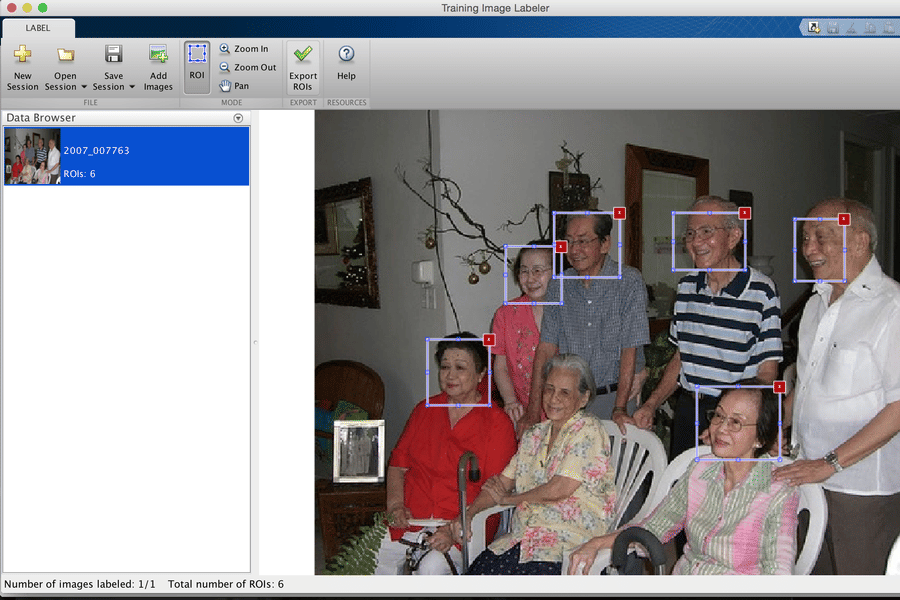This screenshot has width=900, height=600.
Task: Click the Open Session folder icon
Action: click(x=65, y=56)
